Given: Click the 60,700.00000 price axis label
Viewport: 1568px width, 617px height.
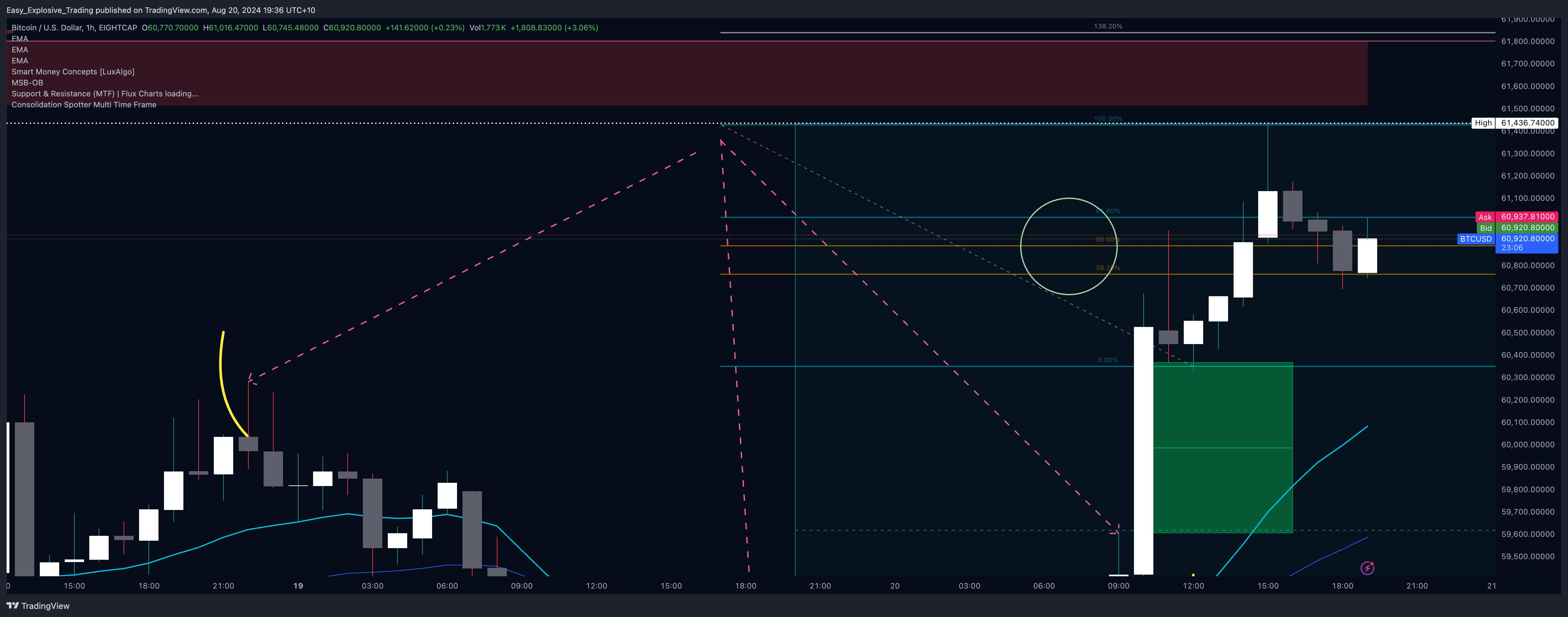Looking at the screenshot, I should [1527, 288].
